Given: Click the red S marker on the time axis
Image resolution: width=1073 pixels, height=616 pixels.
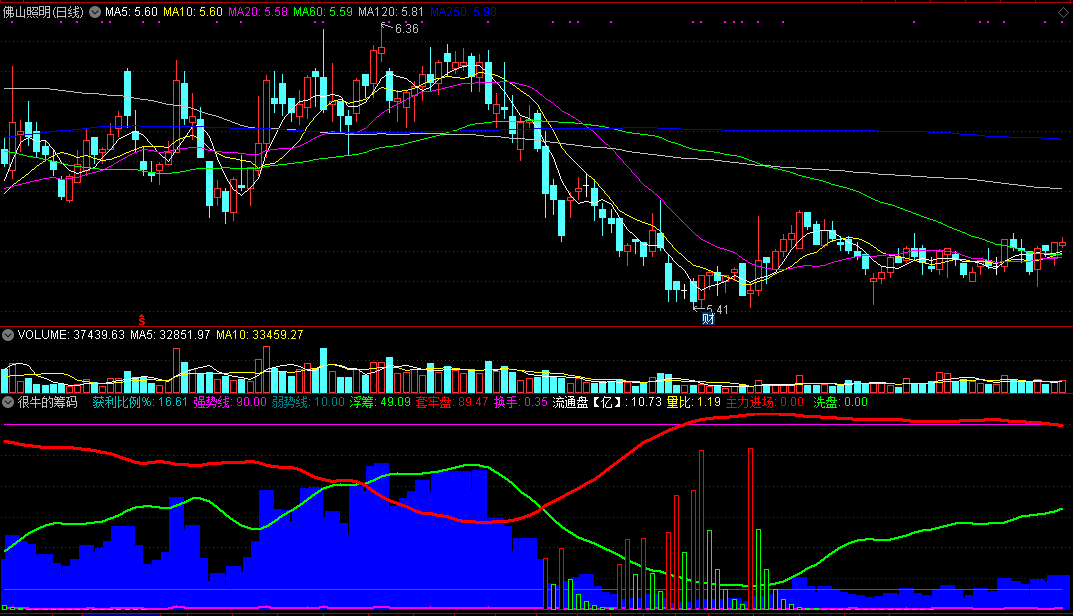Looking at the screenshot, I should 142,320.
